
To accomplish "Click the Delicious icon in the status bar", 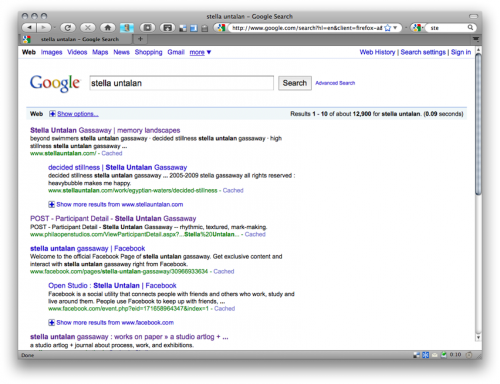I will point(417,355).
